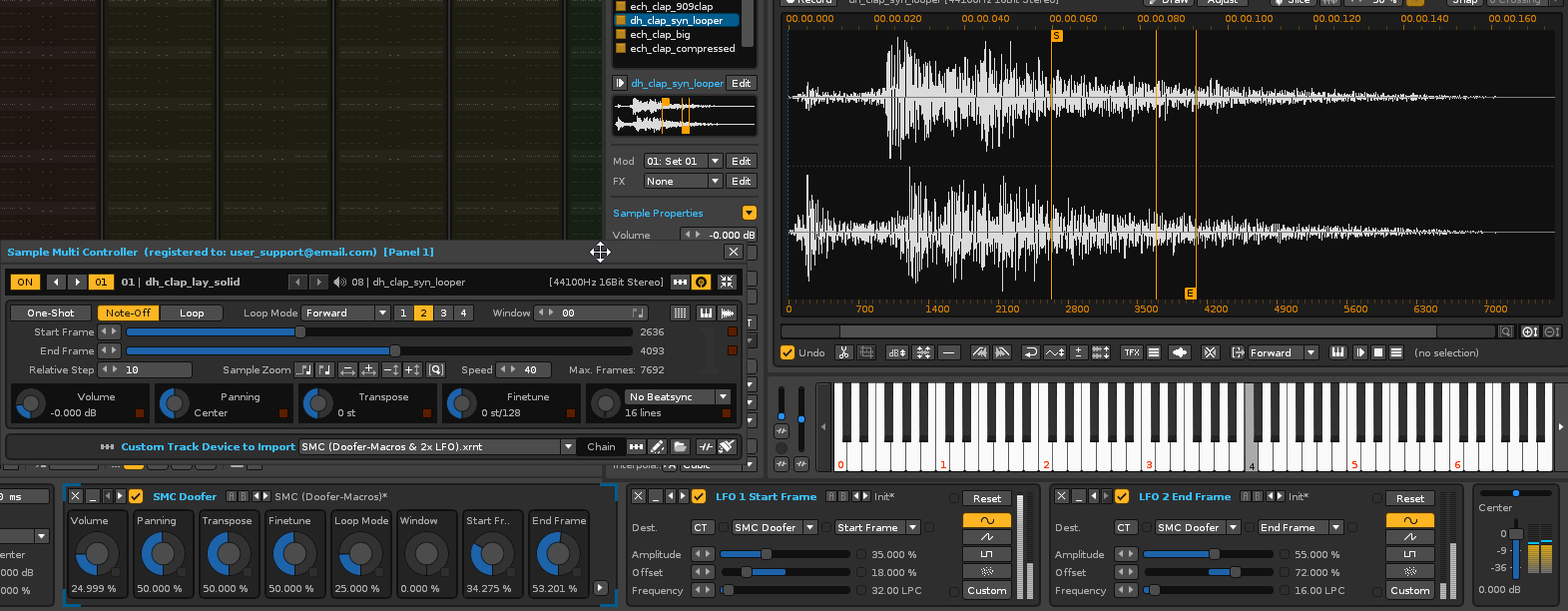
Task: Turn off the orange ON toggle
Action: click(x=25, y=283)
